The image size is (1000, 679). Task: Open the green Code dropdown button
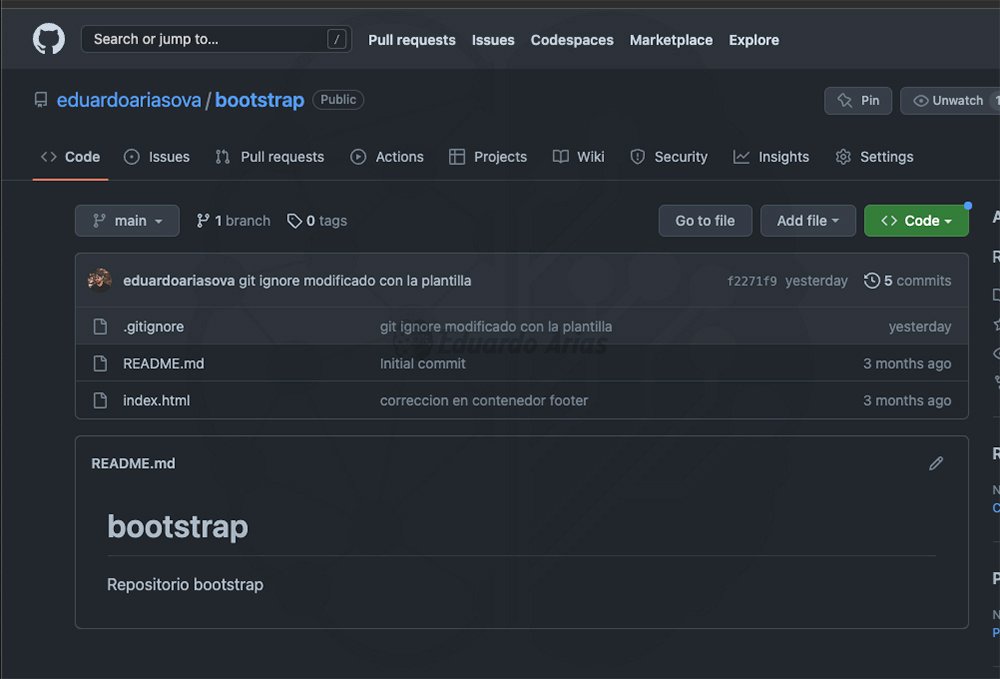[x=916, y=221]
